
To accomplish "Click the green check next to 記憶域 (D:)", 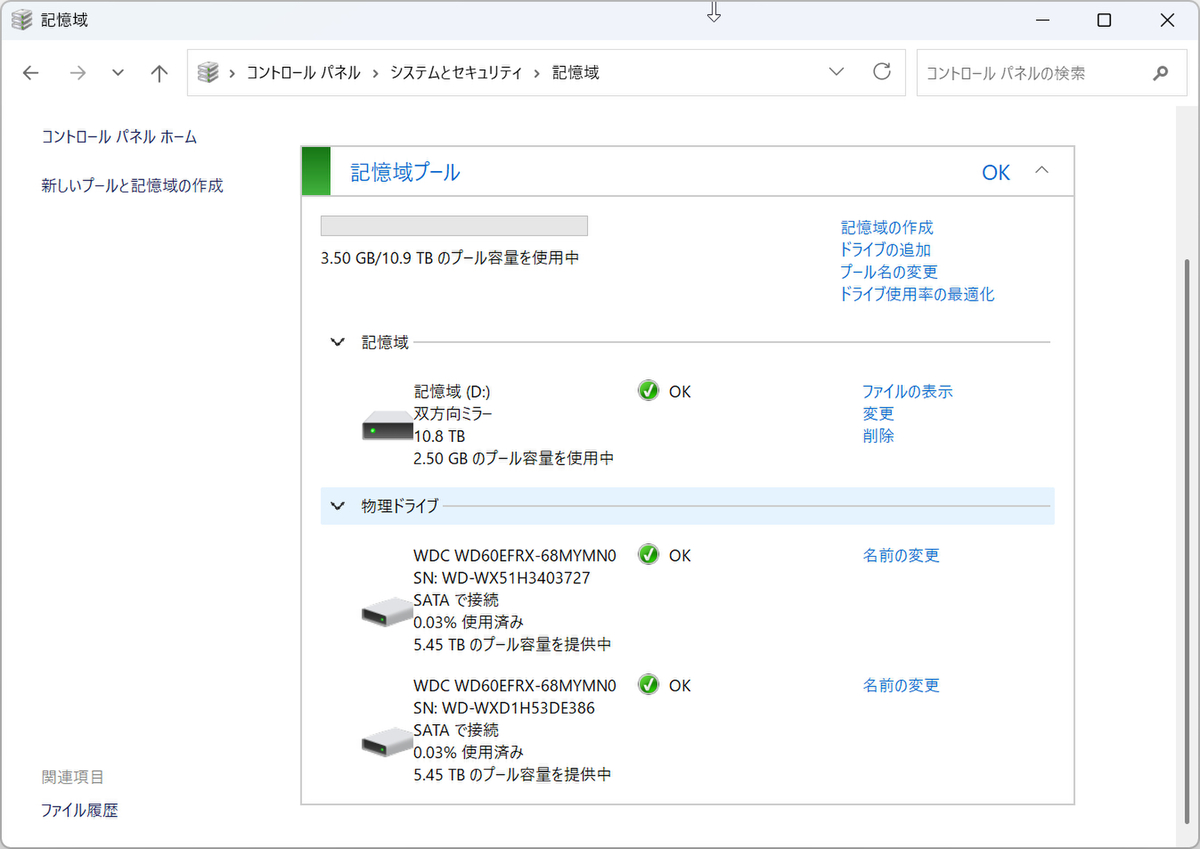I will click(648, 391).
